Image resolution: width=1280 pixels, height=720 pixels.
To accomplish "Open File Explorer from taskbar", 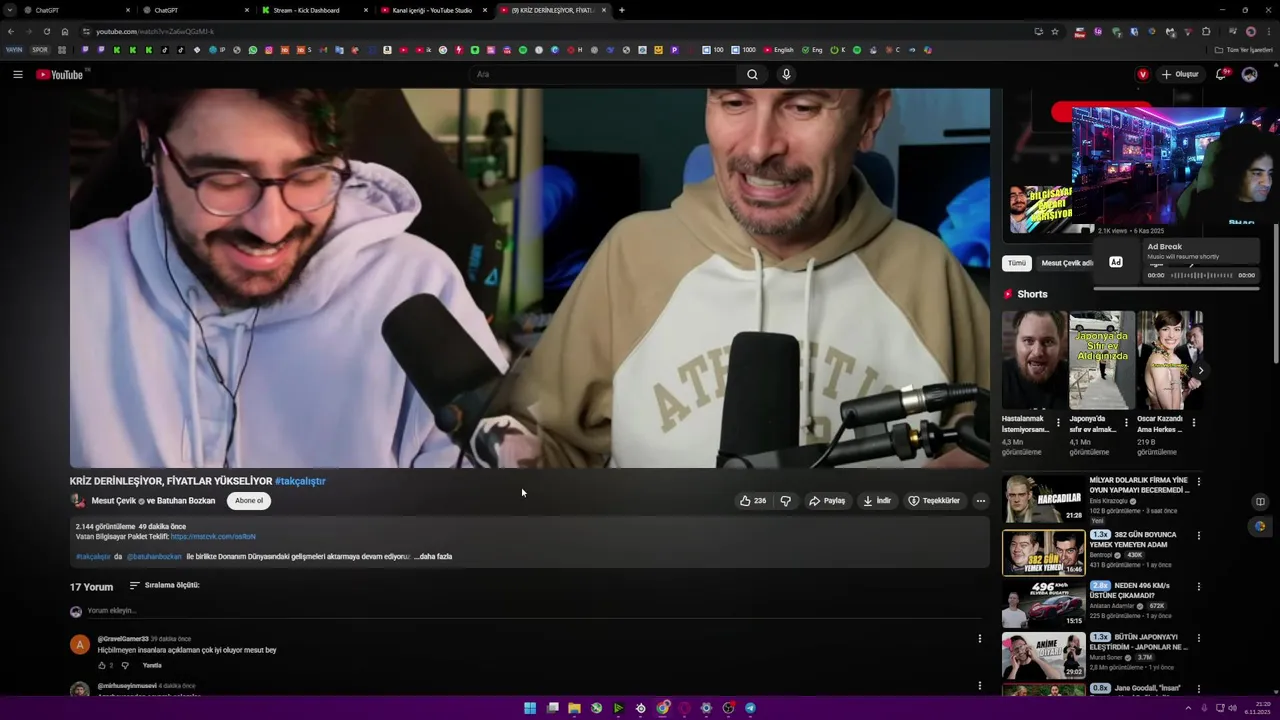I will (x=574, y=708).
